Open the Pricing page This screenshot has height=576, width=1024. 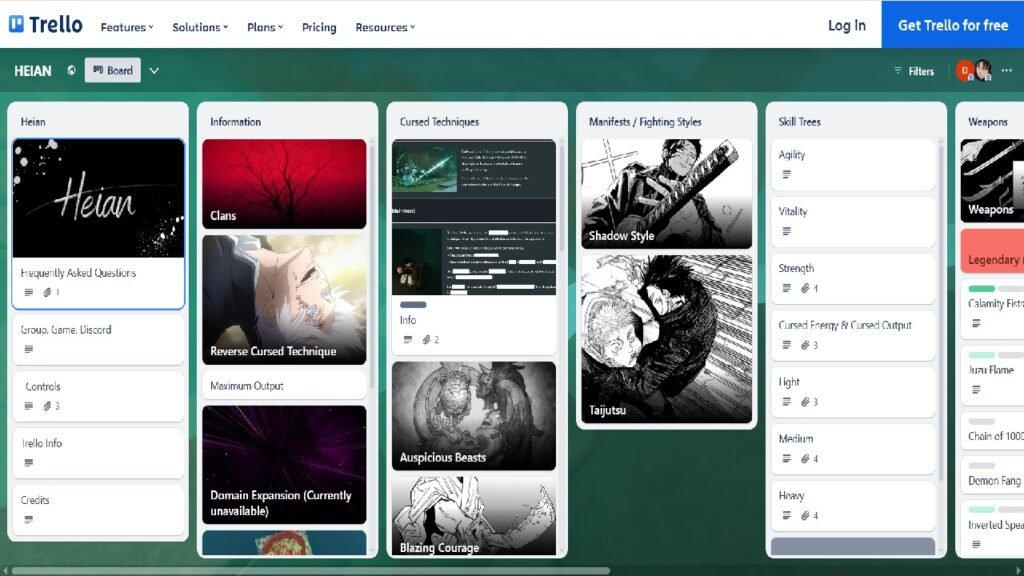click(319, 27)
